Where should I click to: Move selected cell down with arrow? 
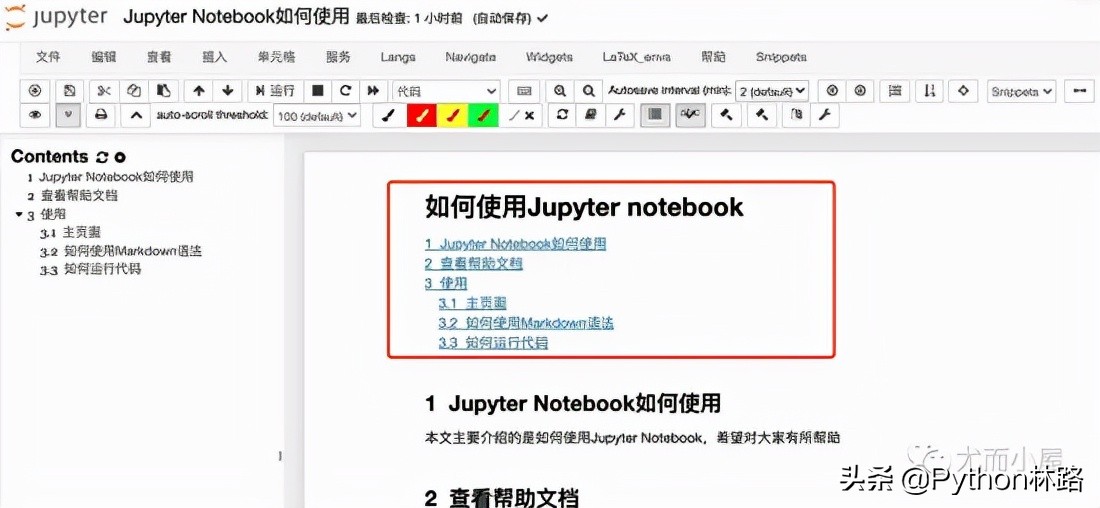coord(227,91)
